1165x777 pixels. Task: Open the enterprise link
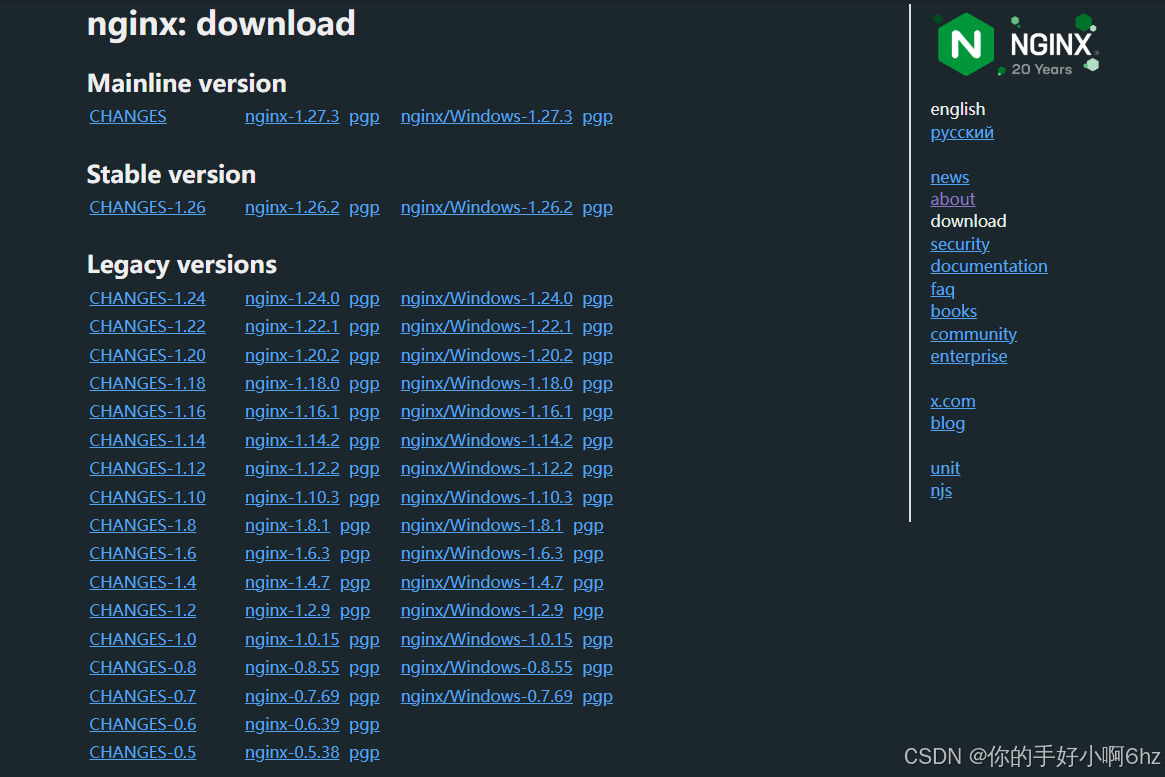click(x=969, y=357)
